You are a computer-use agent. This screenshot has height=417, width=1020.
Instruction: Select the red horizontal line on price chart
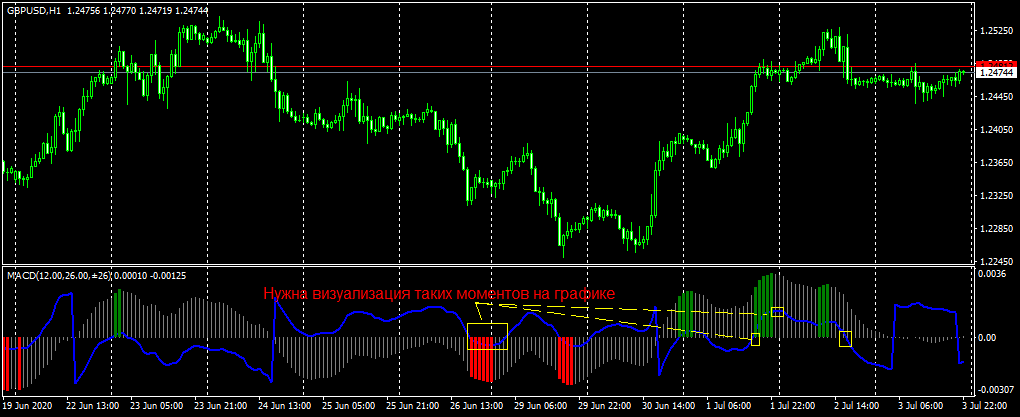tap(488, 66)
